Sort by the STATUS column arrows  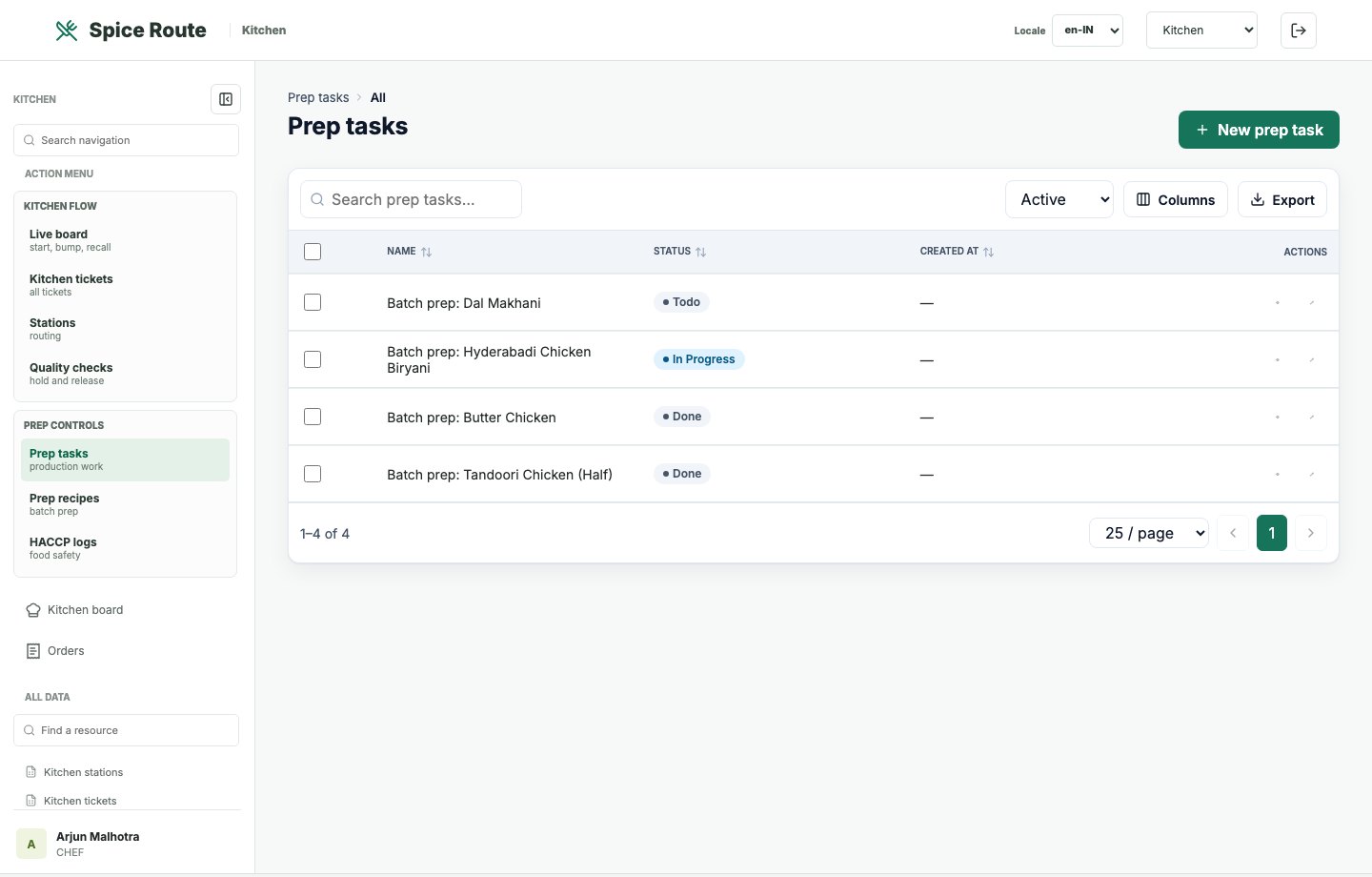pos(701,252)
